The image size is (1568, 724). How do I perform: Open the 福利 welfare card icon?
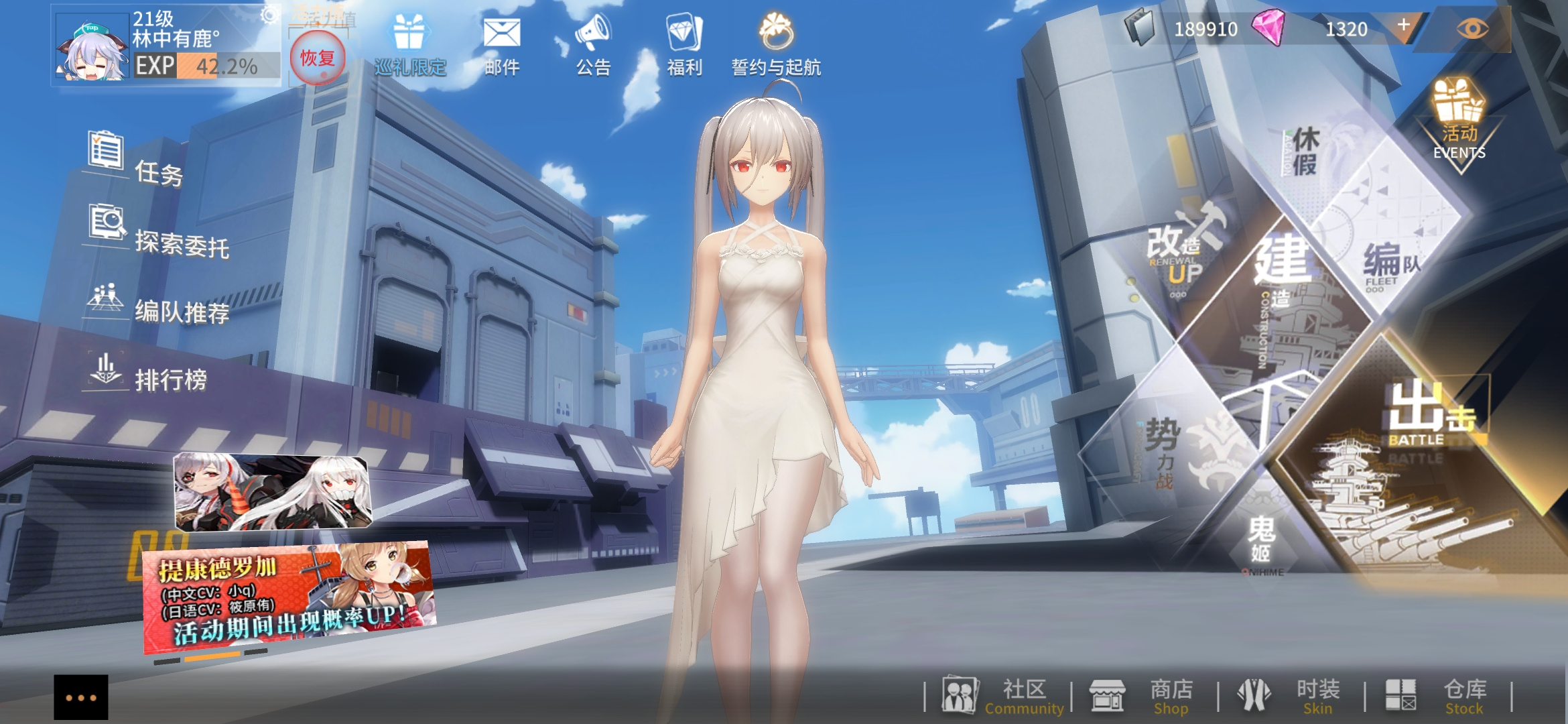pyautogui.click(x=683, y=32)
